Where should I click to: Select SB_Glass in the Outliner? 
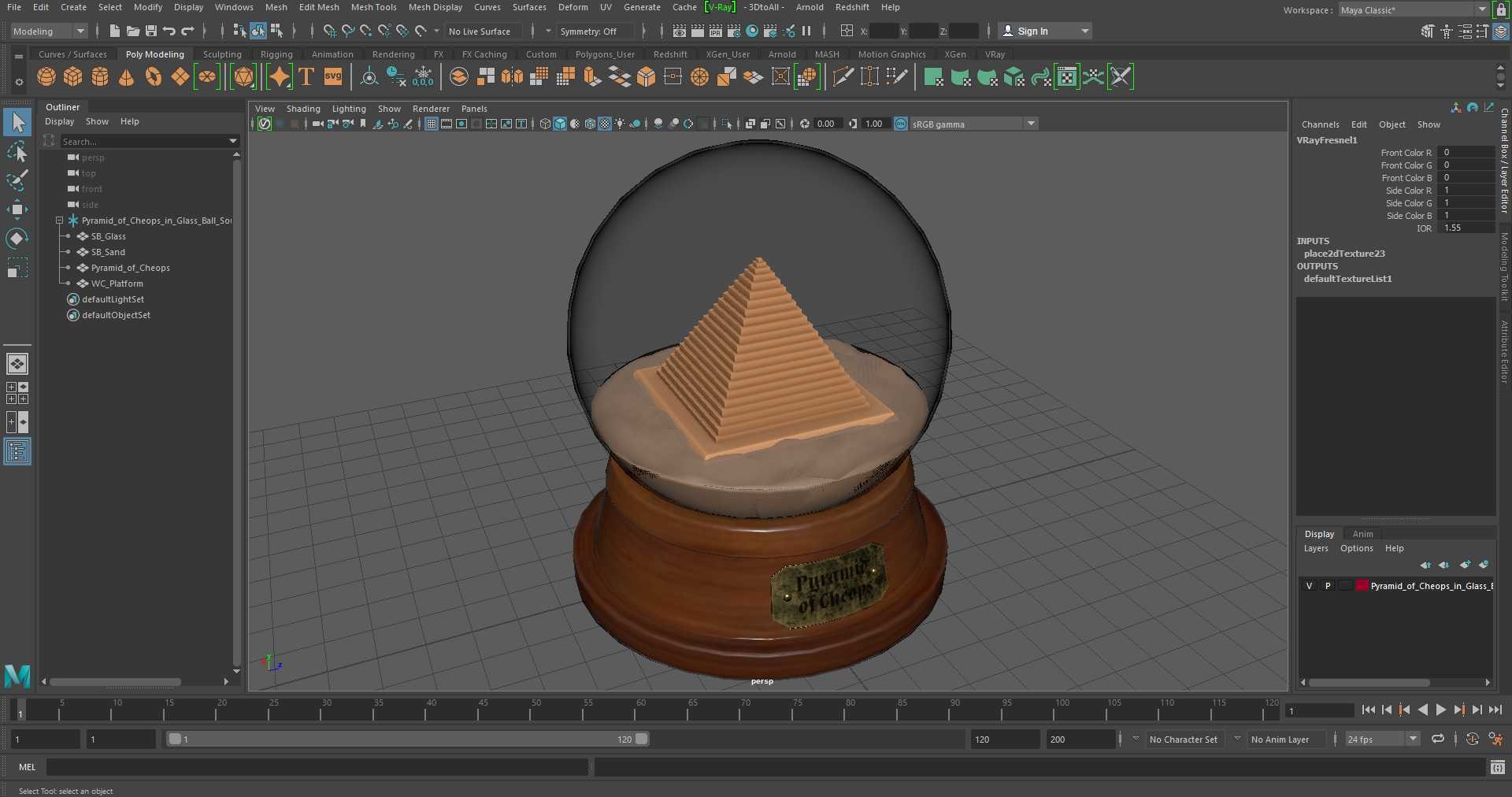(109, 236)
